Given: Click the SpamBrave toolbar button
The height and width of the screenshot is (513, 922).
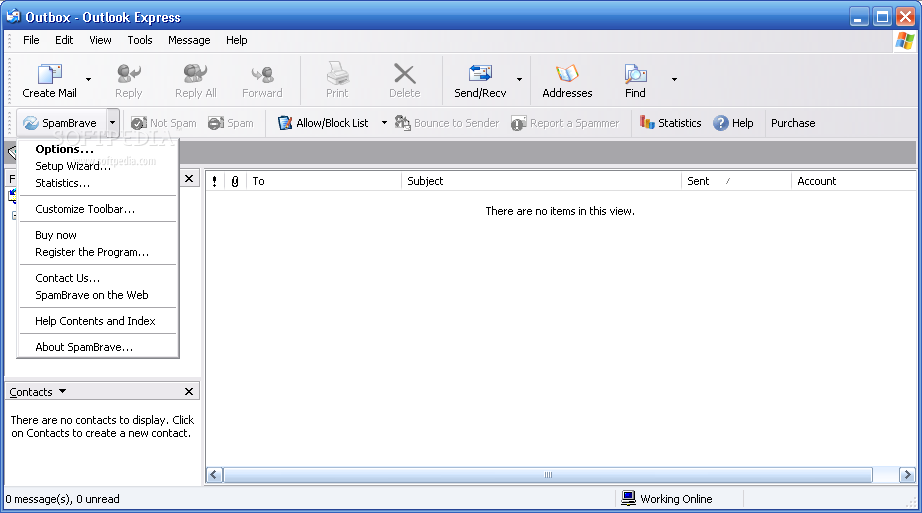Looking at the screenshot, I should tap(61, 123).
